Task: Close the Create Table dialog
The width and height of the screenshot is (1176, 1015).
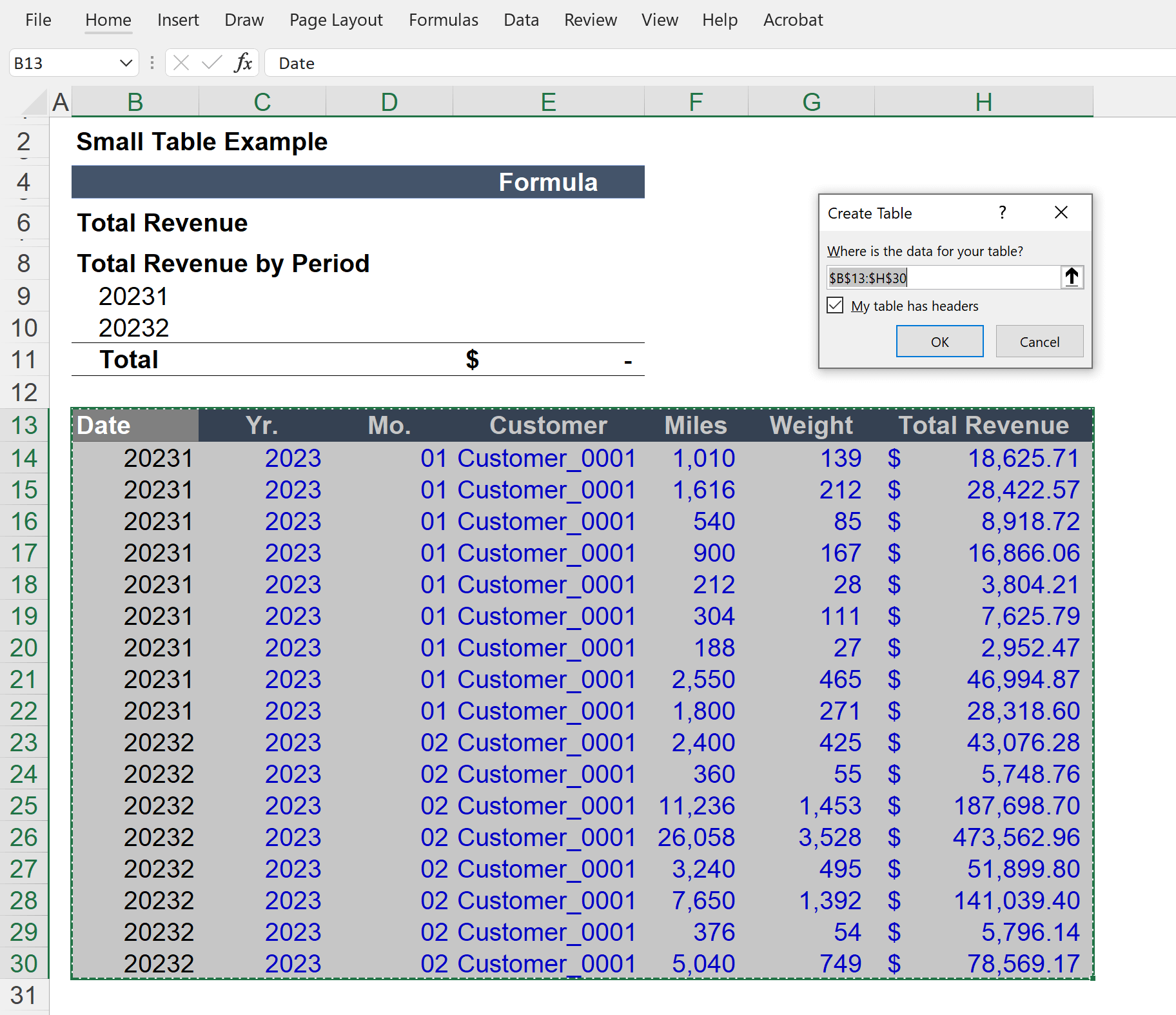Action: (x=1061, y=212)
